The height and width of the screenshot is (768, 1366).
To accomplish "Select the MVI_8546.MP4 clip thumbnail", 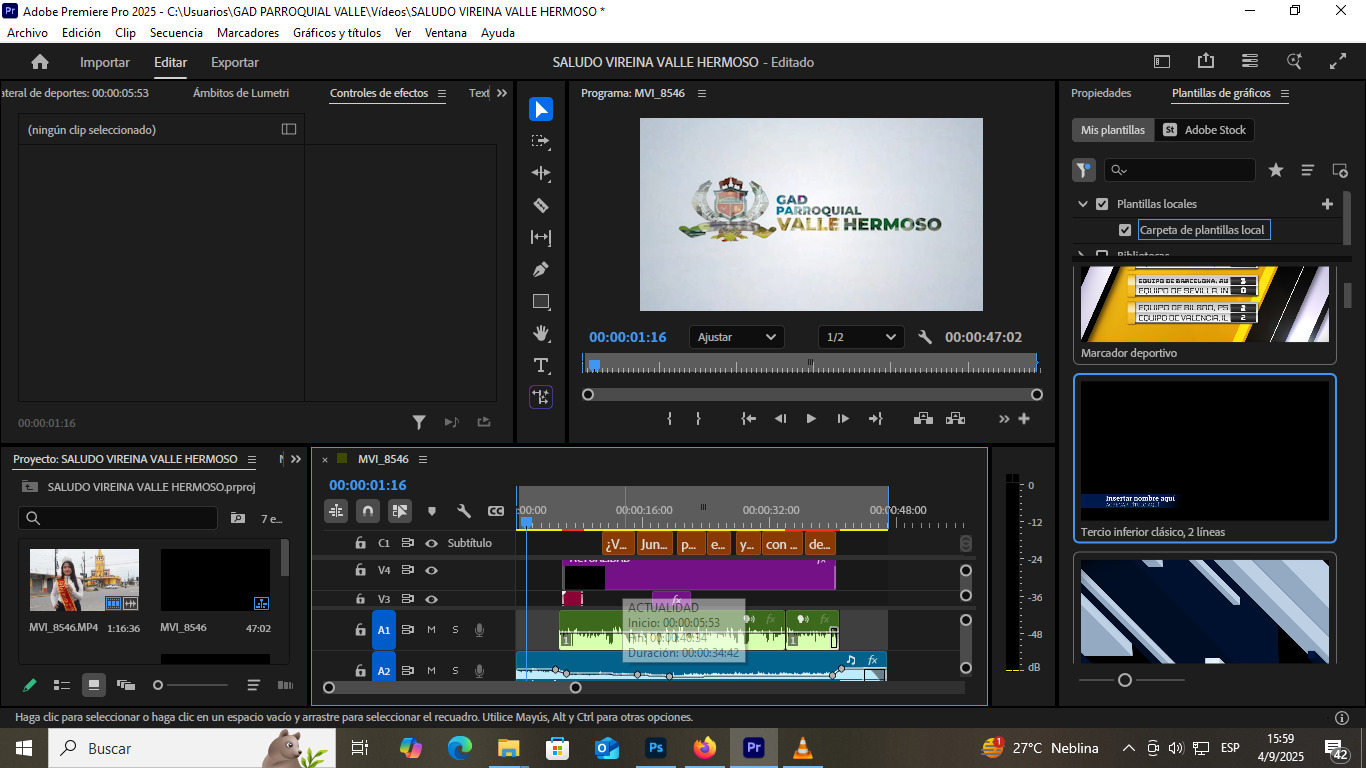I will (x=84, y=580).
